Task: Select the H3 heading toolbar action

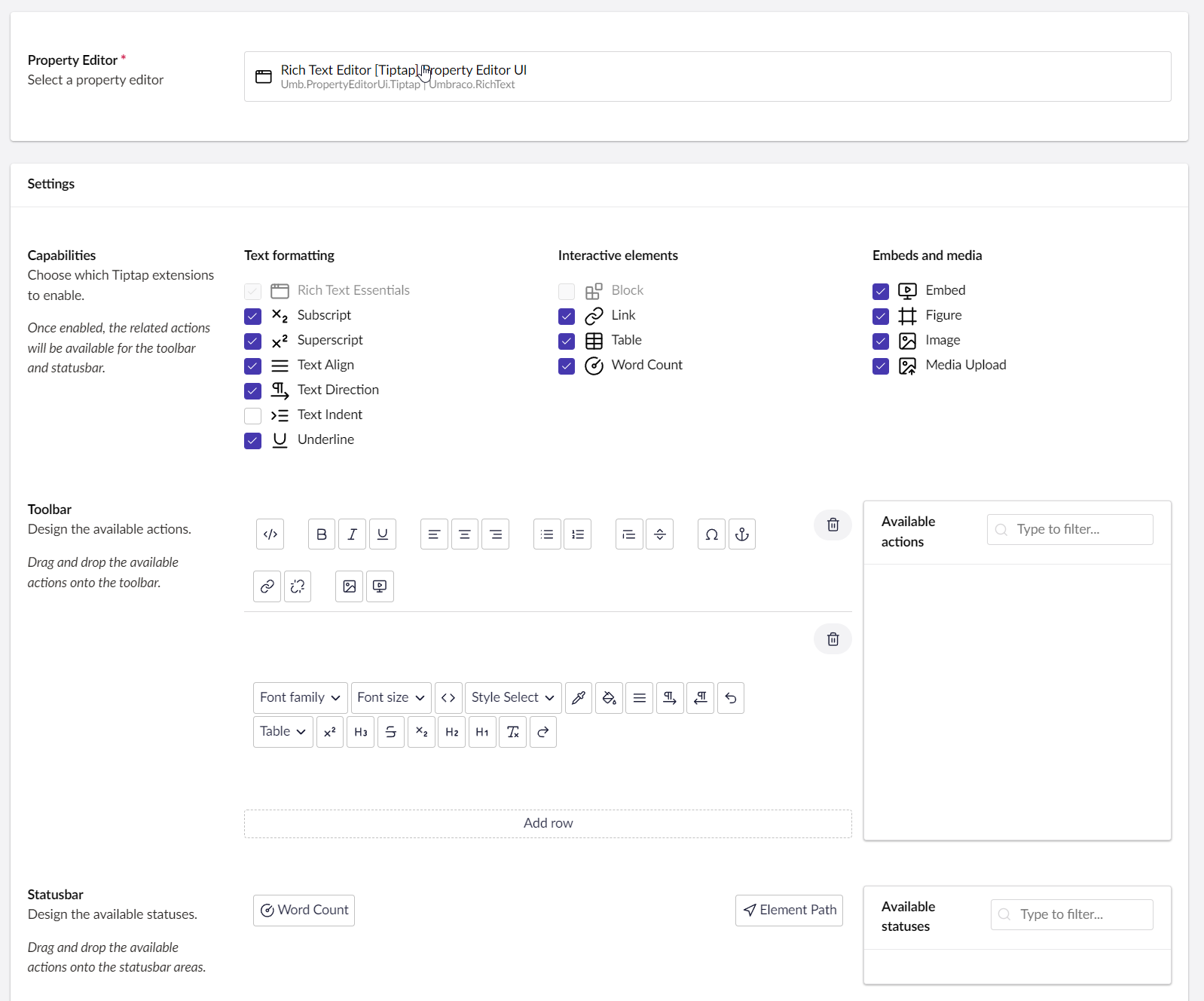Action: click(x=361, y=732)
